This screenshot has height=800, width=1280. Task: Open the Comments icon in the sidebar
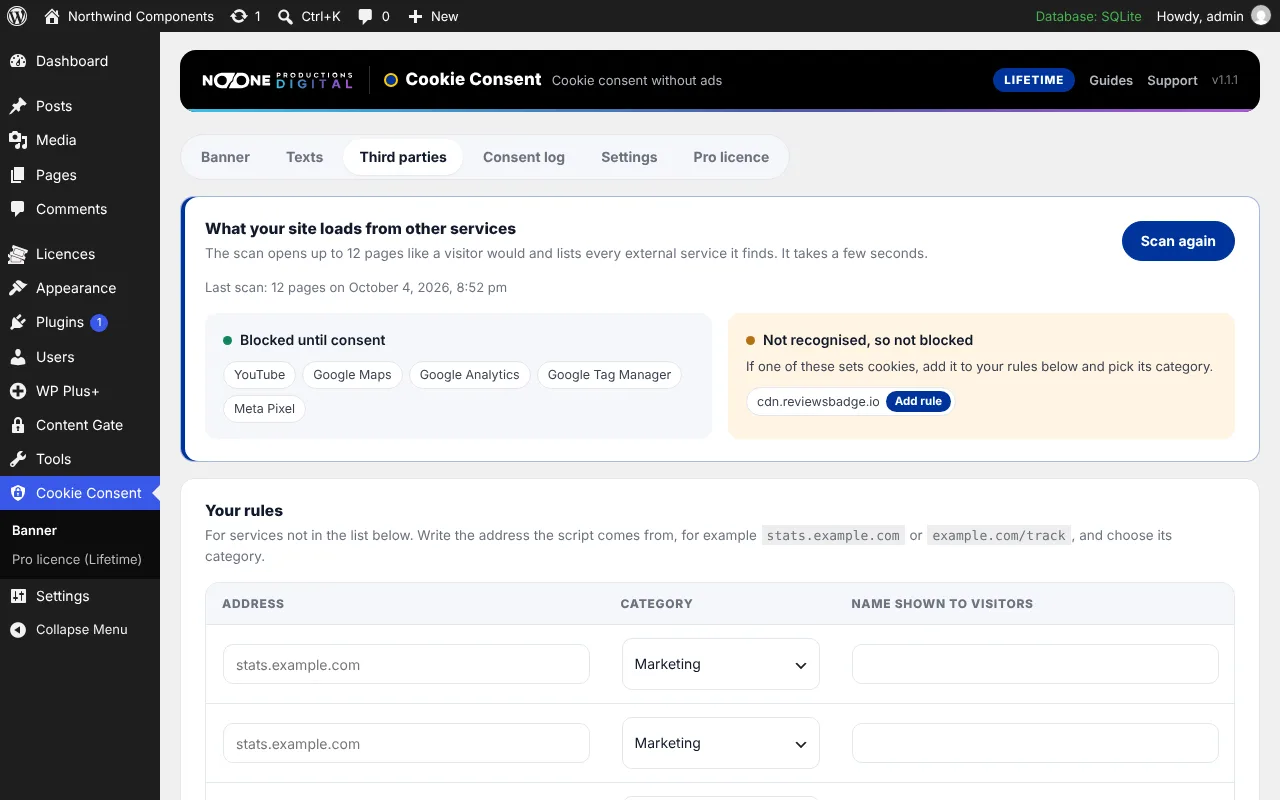[18, 209]
